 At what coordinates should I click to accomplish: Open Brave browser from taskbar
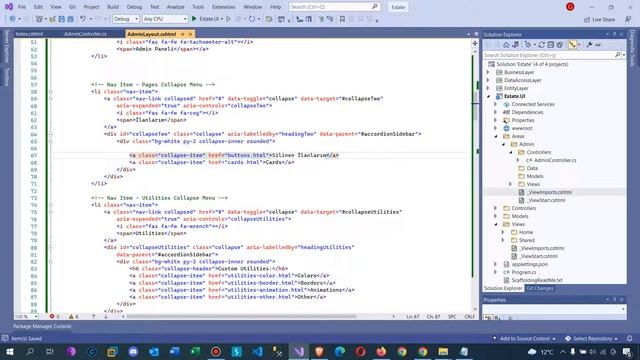pyautogui.click(x=319, y=351)
